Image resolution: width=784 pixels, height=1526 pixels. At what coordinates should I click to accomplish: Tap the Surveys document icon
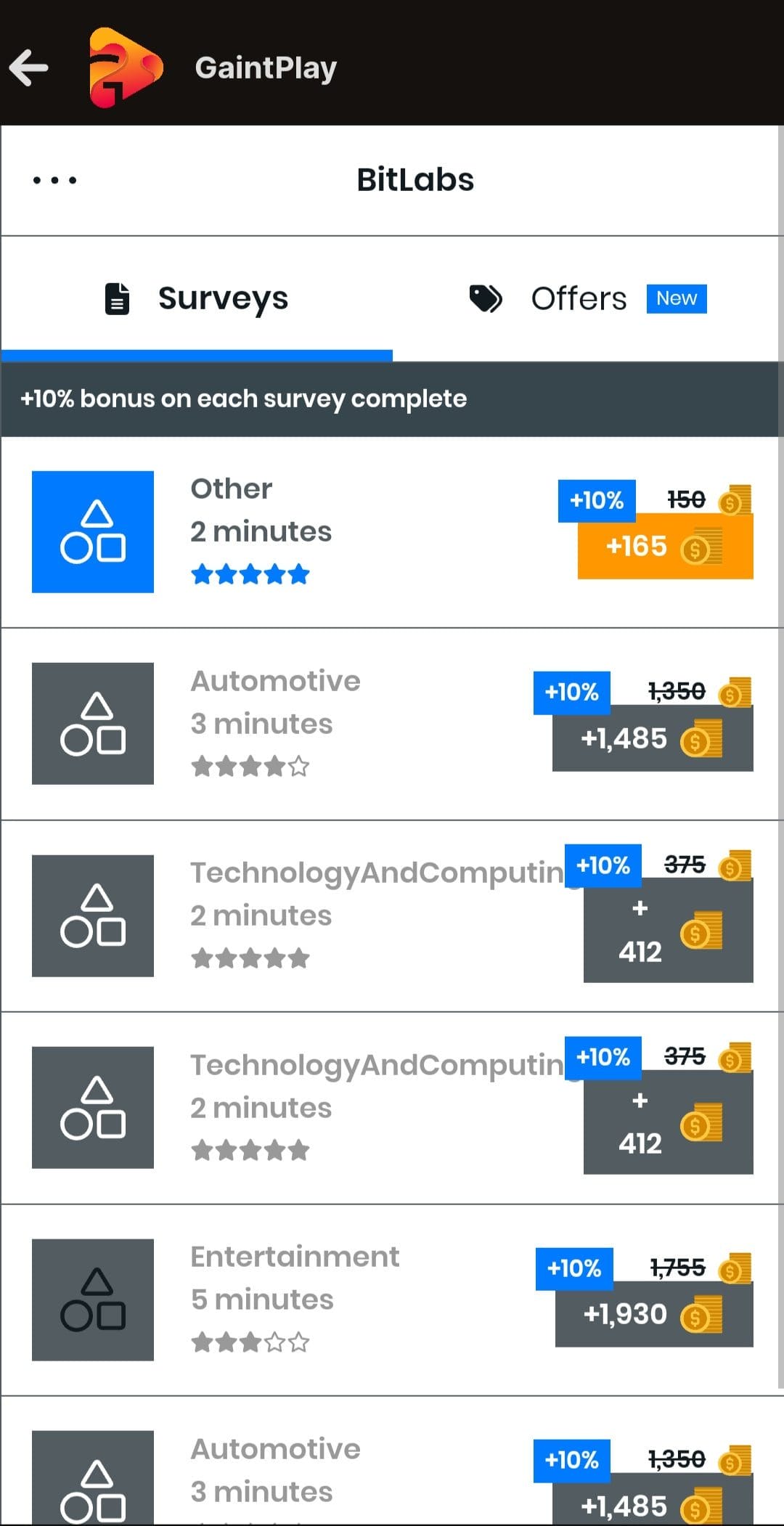(x=117, y=299)
